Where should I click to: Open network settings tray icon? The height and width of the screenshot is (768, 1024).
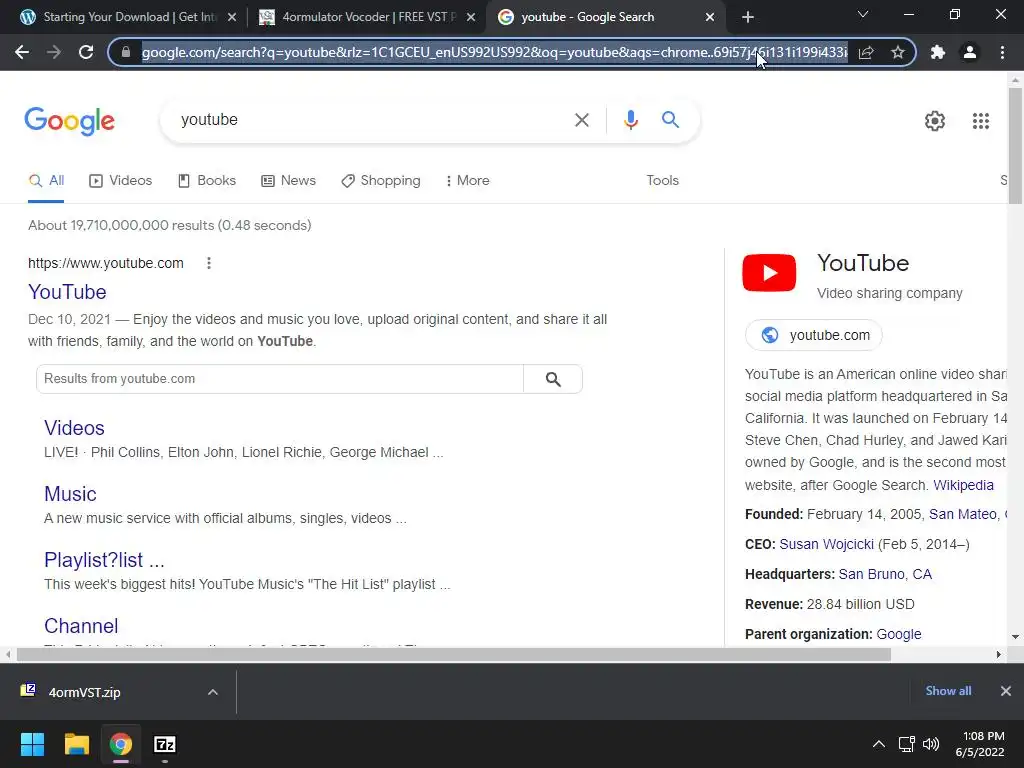pyautogui.click(x=906, y=744)
